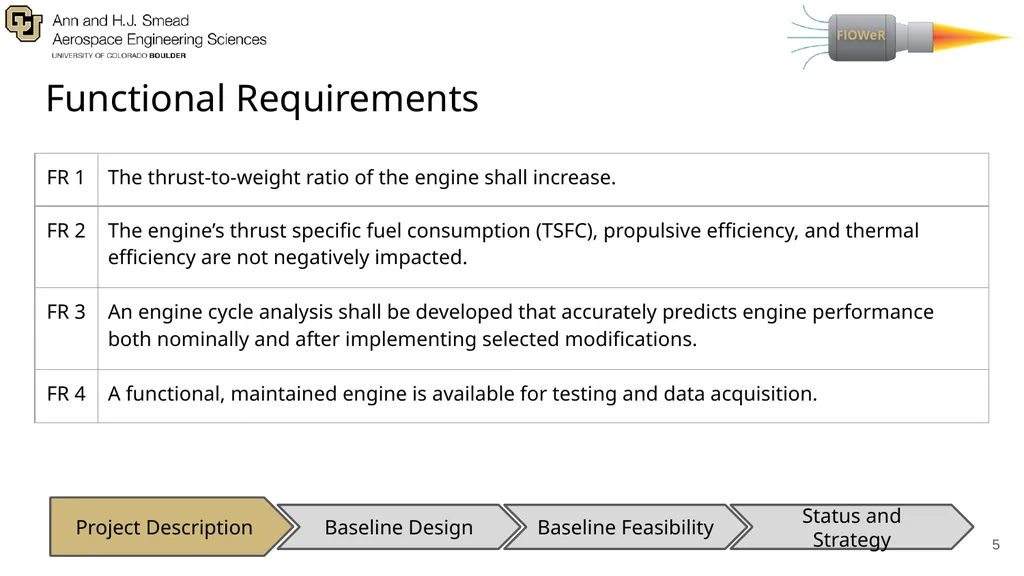Click Aerospace Engineering Sciences department name
Image resolution: width=1024 pixels, height=576 pixels.
[159, 39]
